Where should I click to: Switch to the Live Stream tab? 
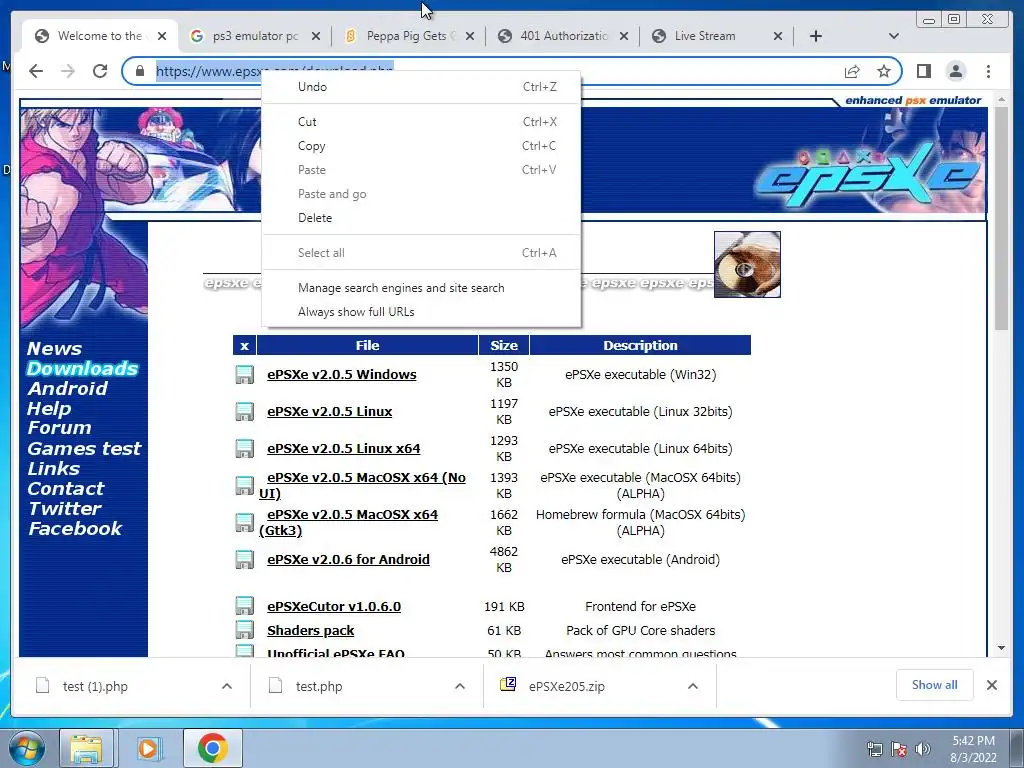click(705, 36)
